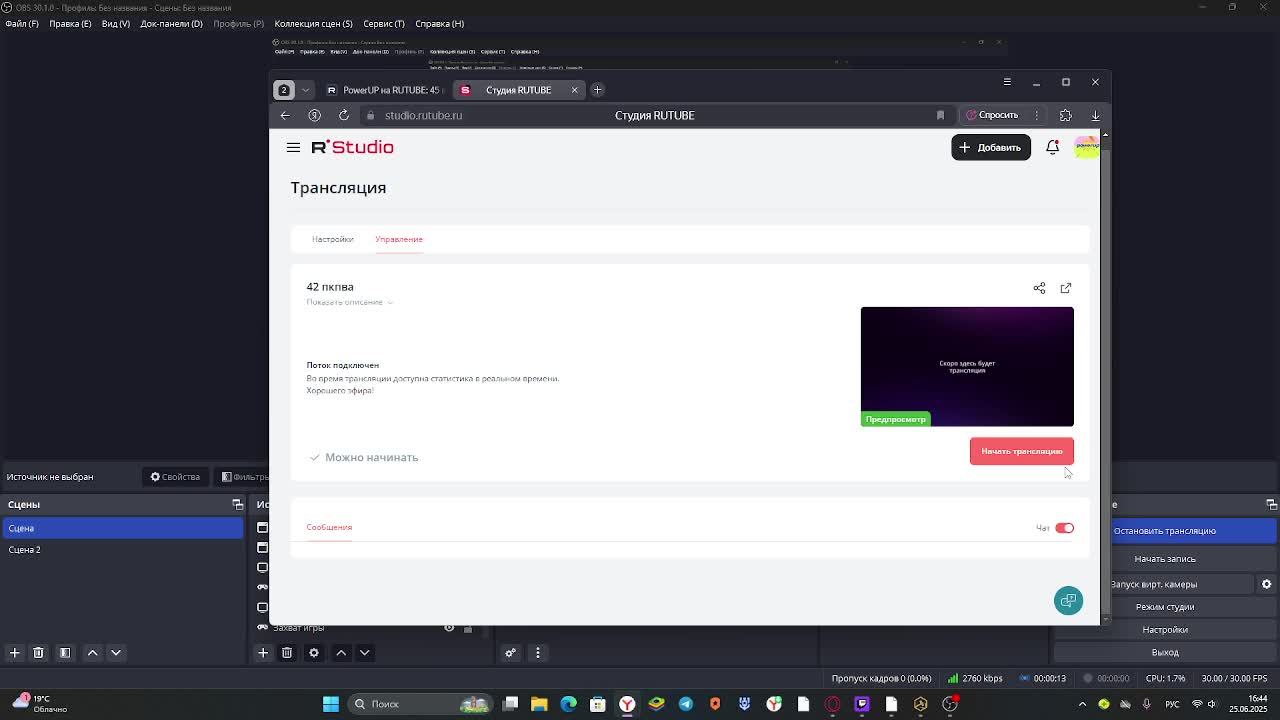Open the Правка menu in OBS
1280x720 pixels.
70,24
